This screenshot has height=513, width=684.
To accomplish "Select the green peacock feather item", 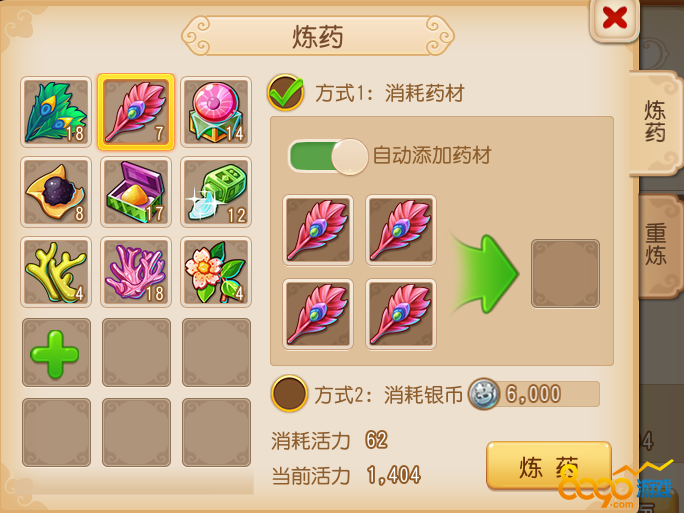I will point(56,112).
